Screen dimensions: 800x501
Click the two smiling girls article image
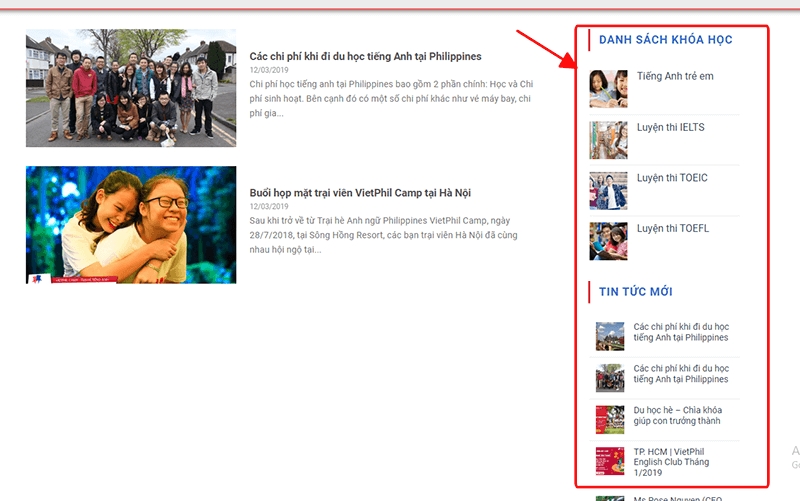[x=131, y=224]
